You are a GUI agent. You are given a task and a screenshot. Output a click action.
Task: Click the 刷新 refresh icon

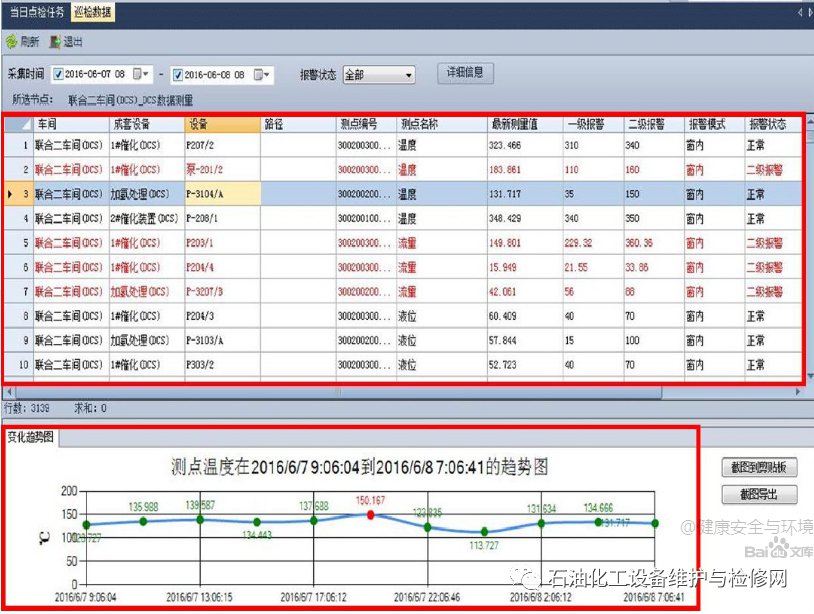(11, 42)
